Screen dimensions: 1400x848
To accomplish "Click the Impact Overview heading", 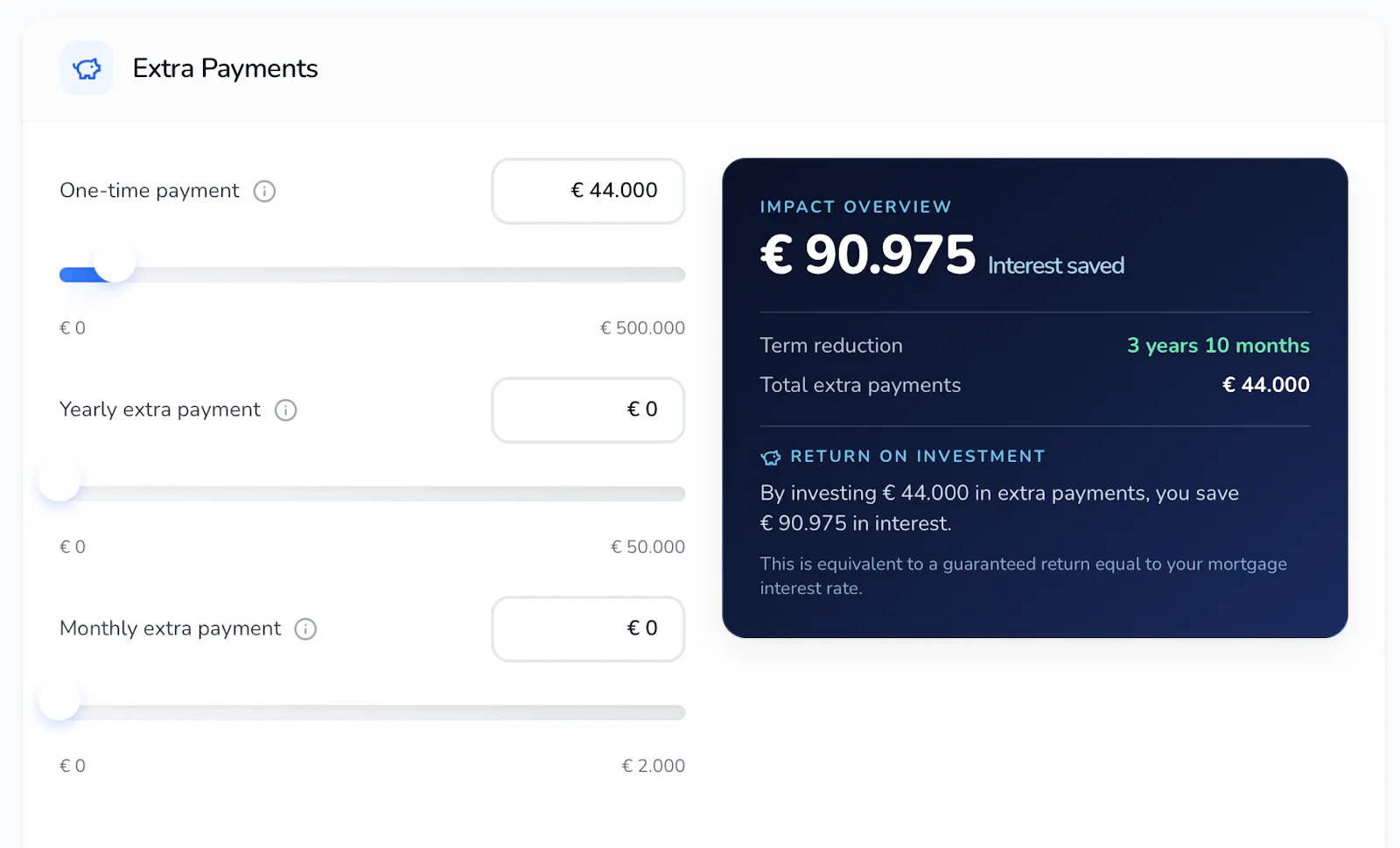I will (856, 207).
